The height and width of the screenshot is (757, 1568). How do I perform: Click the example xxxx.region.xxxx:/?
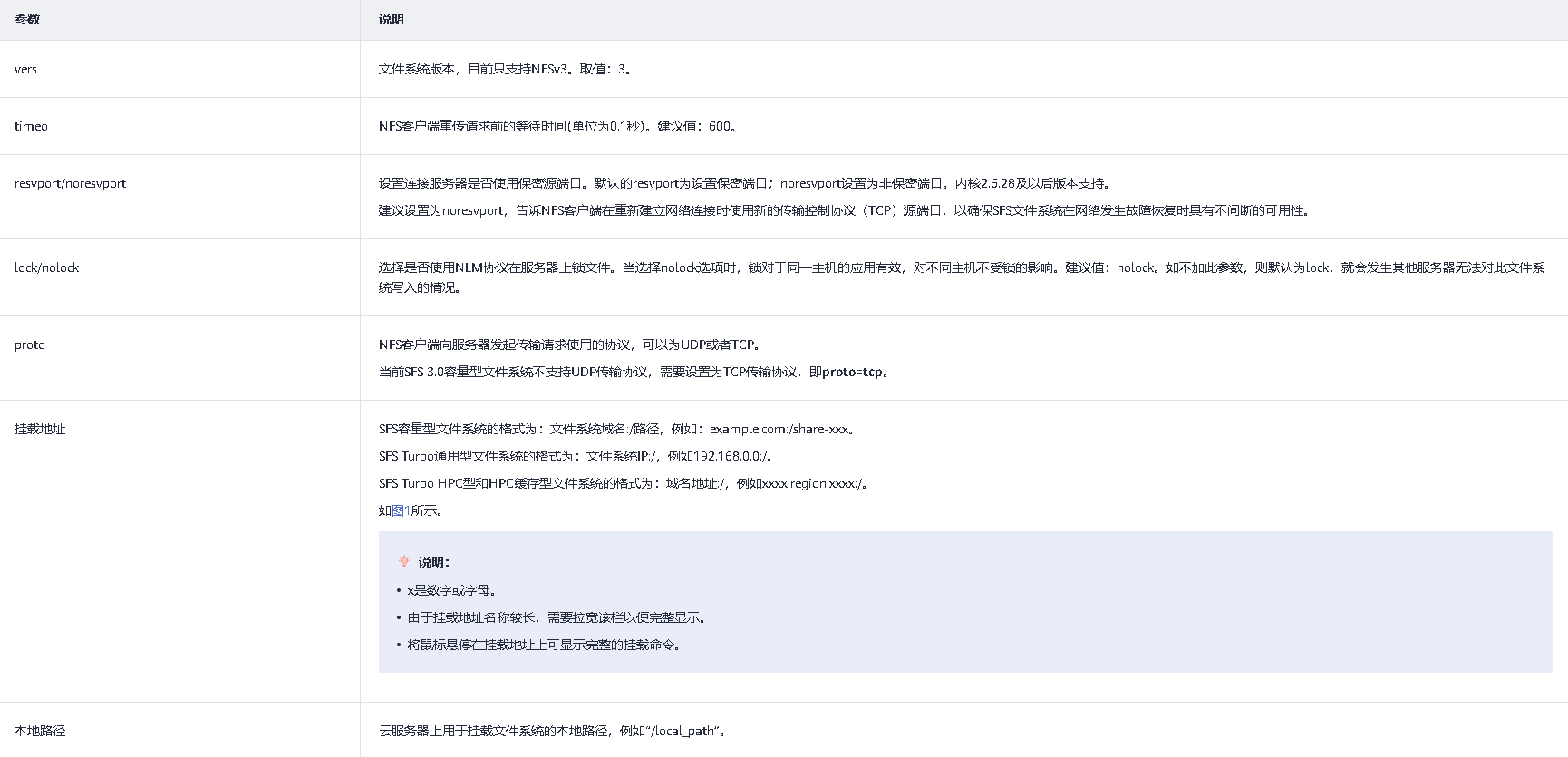(x=812, y=483)
